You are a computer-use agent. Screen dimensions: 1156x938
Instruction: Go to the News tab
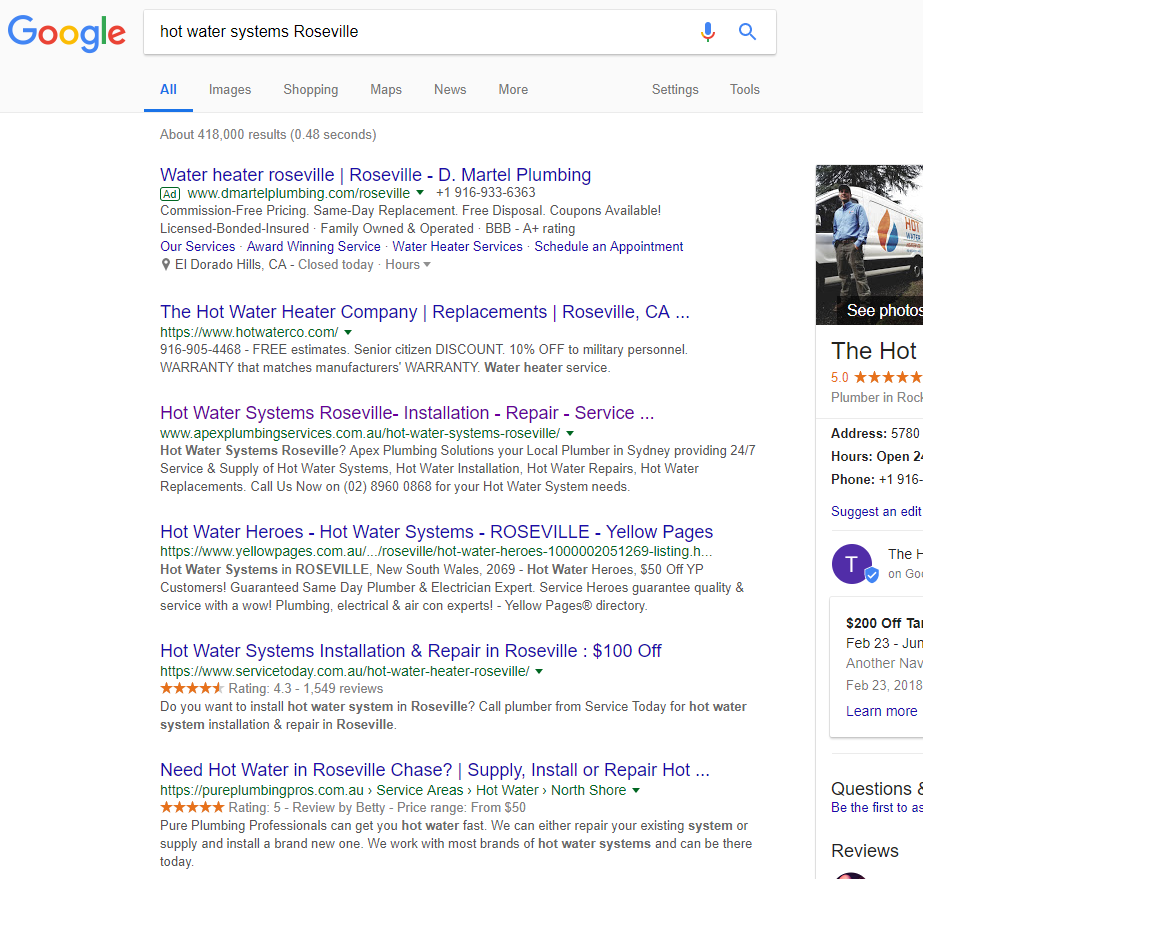(450, 89)
